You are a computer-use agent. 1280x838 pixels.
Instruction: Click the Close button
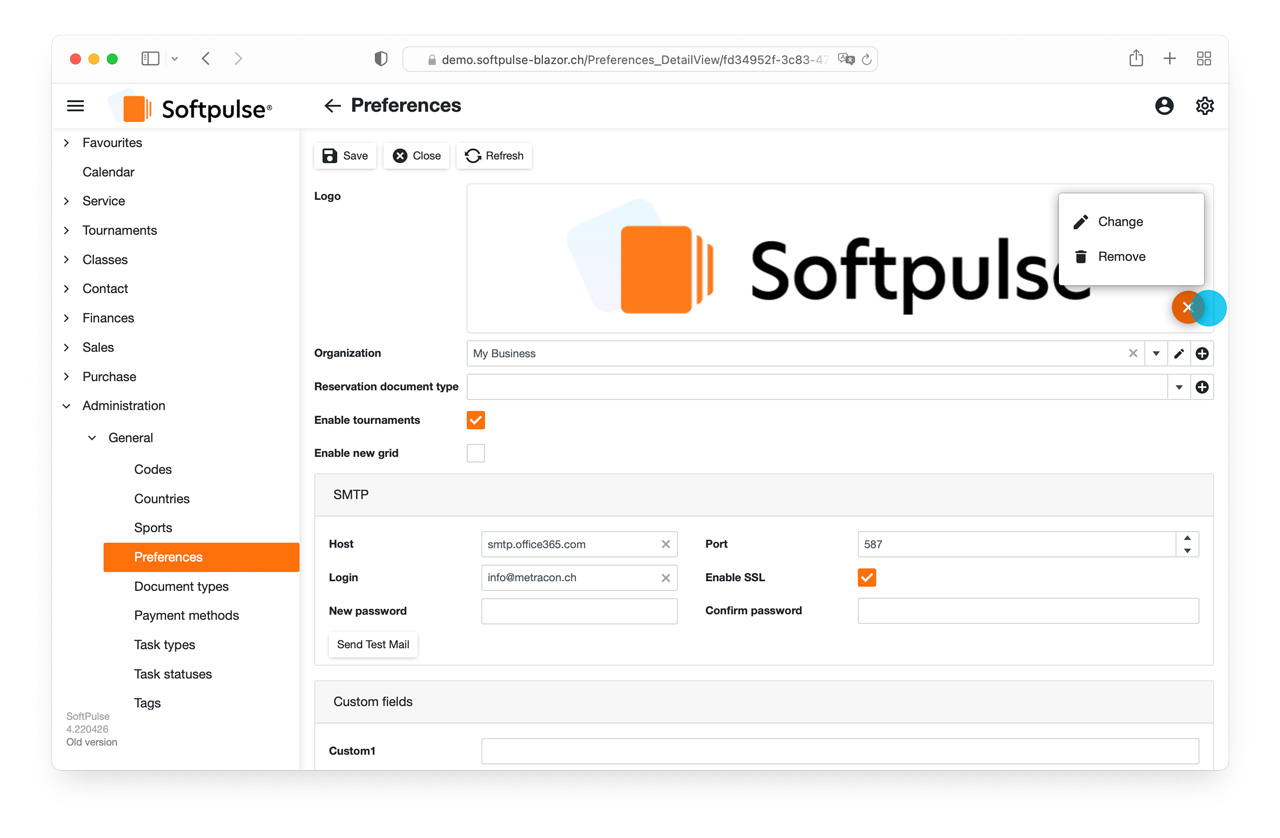click(x=416, y=156)
